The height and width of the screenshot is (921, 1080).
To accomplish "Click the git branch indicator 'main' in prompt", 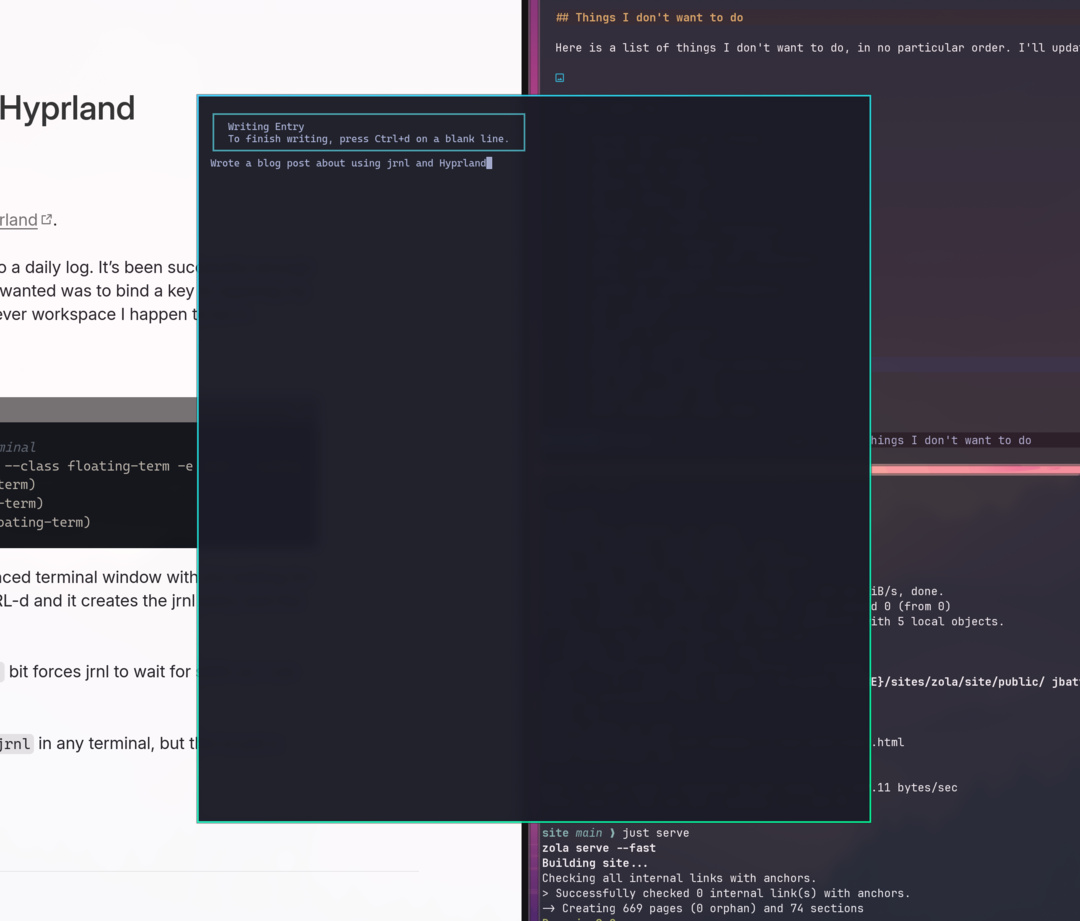I will coord(588,832).
